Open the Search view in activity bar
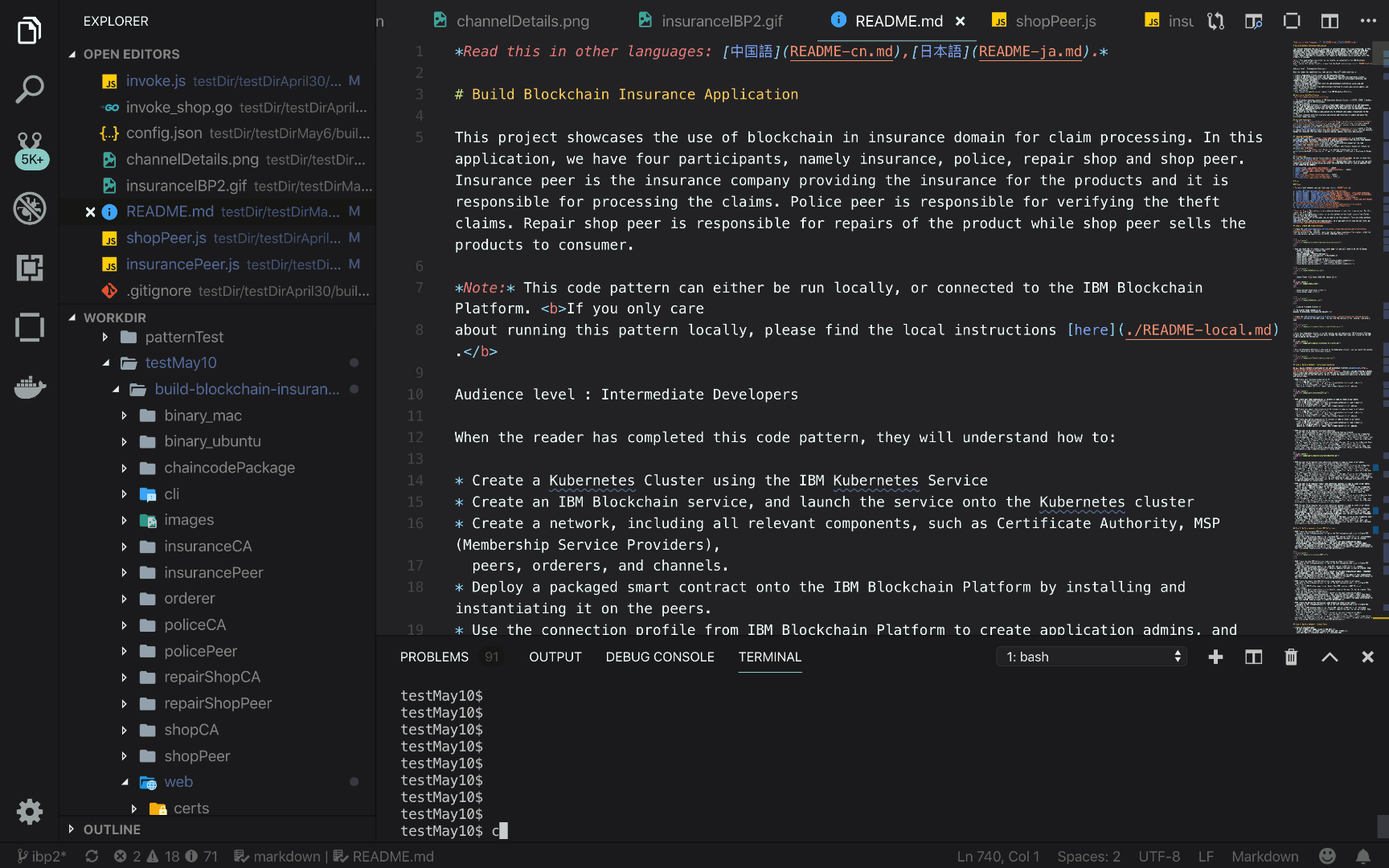This screenshot has height=868, width=1389. click(30, 90)
